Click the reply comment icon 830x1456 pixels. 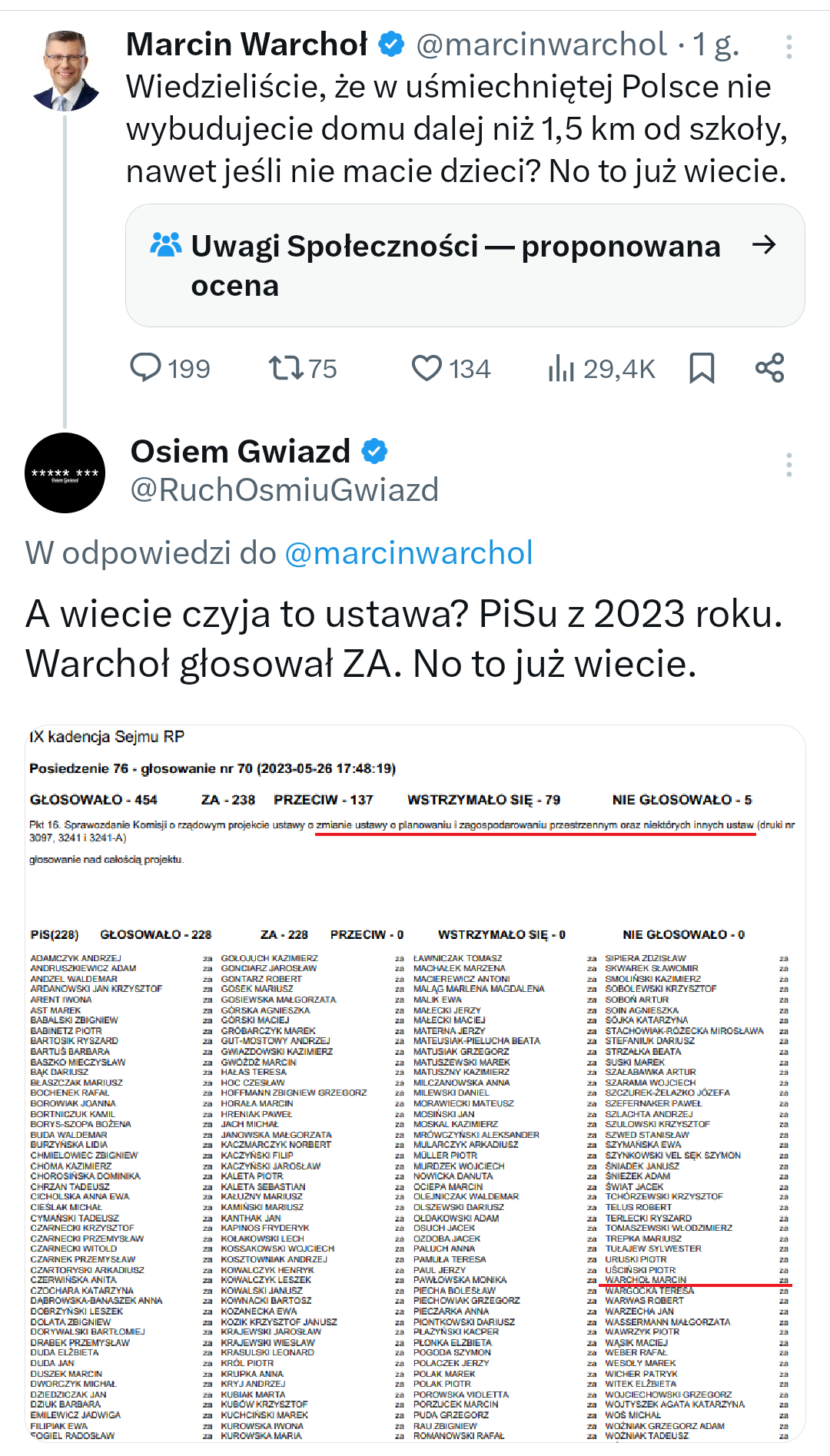click(x=146, y=368)
